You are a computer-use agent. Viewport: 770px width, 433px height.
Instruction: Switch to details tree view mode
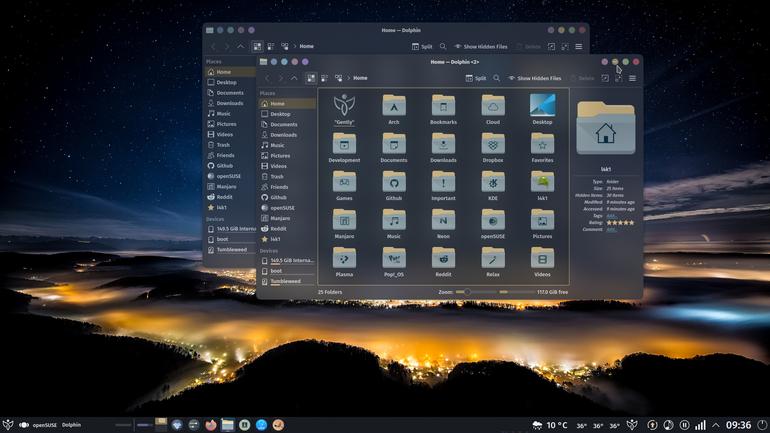click(338, 78)
